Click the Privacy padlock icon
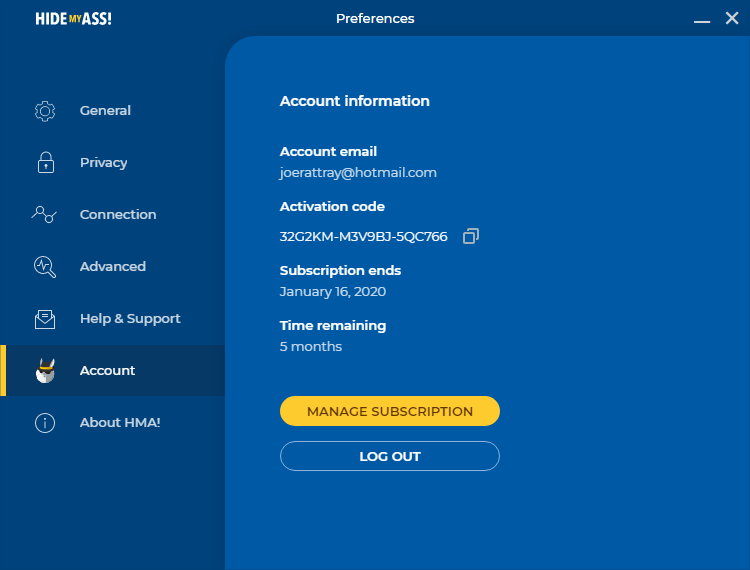Viewport: 750px width, 570px height. pyautogui.click(x=46, y=163)
